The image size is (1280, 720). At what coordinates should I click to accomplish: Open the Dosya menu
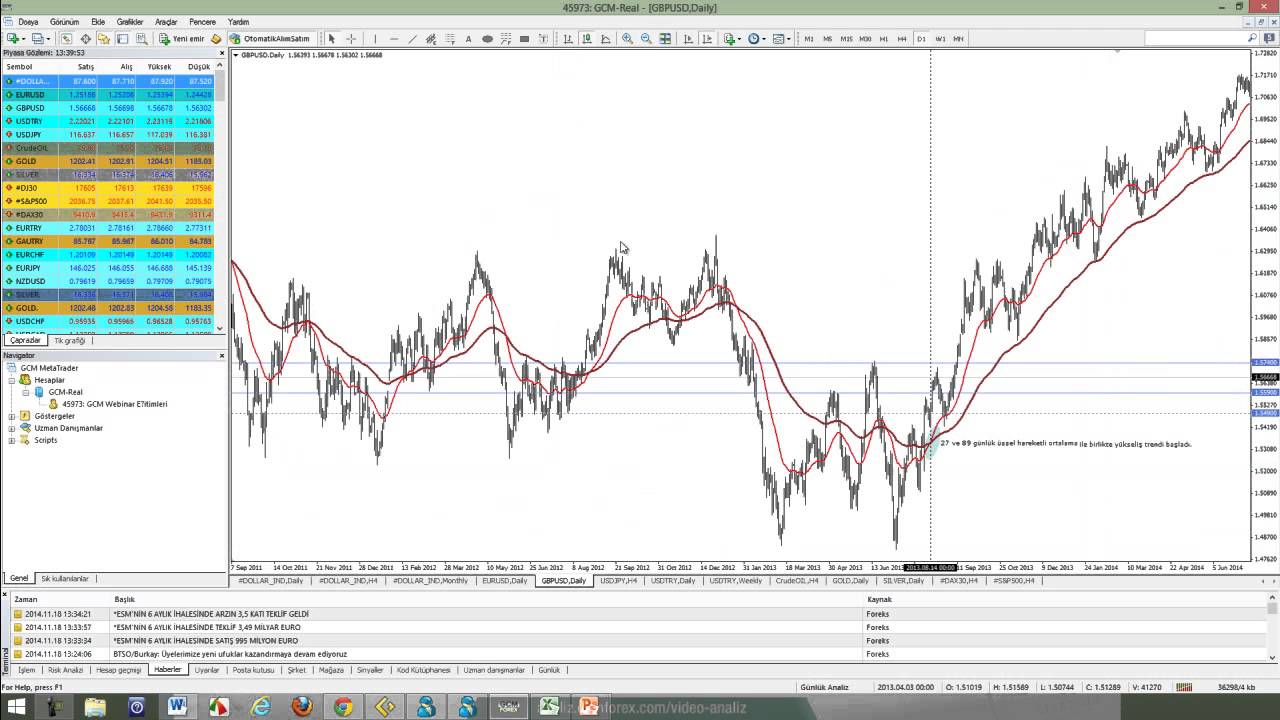click(28, 21)
